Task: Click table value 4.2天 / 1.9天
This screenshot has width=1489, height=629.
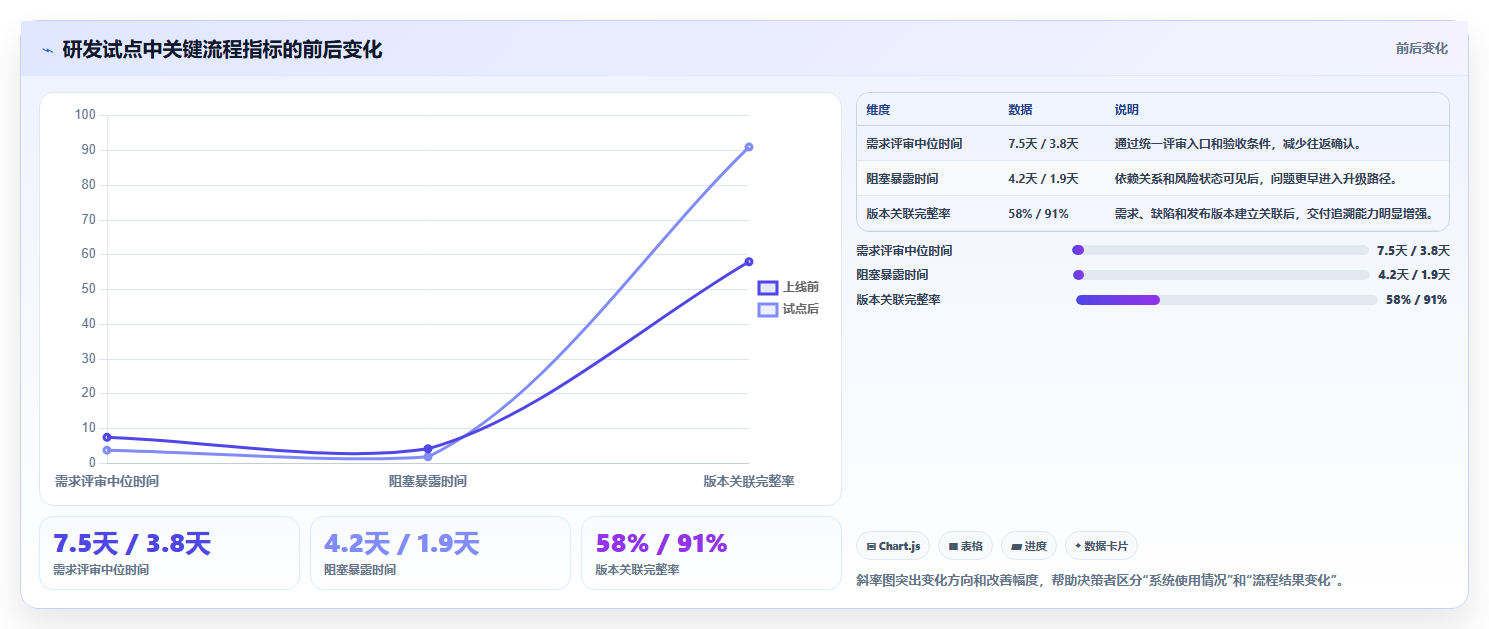Action: pyautogui.click(x=1043, y=179)
